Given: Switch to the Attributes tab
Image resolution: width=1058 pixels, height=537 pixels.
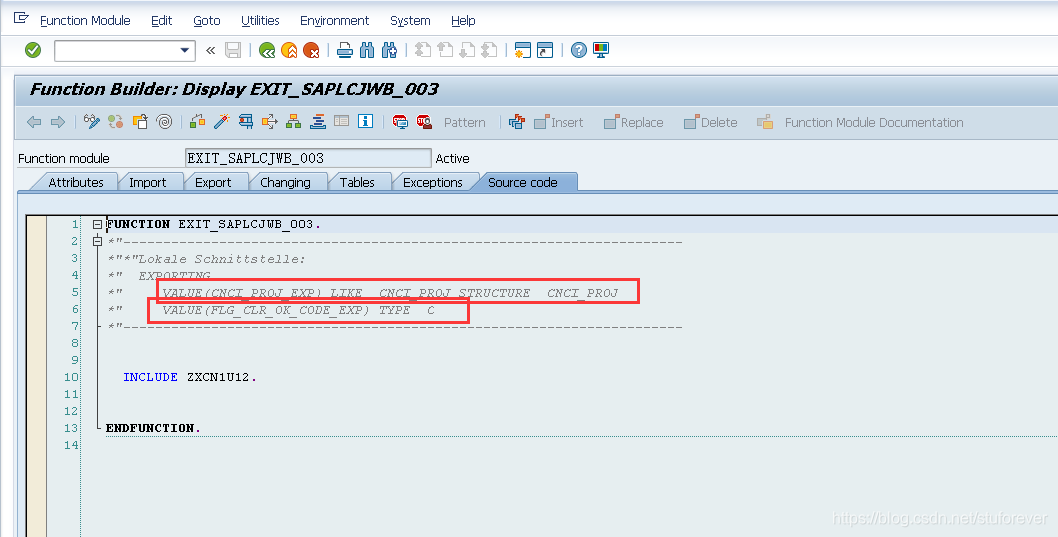Looking at the screenshot, I should click(76, 182).
